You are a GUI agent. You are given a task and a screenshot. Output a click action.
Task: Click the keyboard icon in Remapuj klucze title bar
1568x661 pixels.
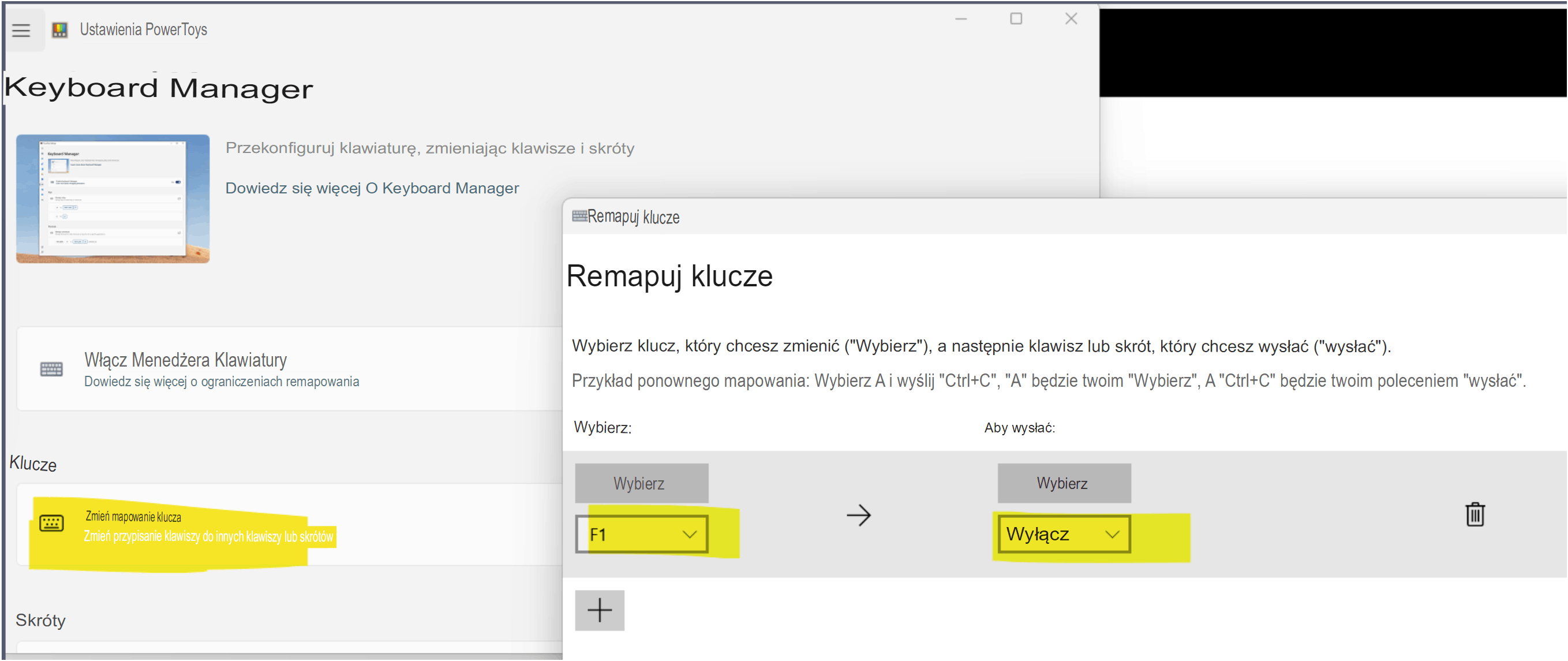tap(579, 216)
